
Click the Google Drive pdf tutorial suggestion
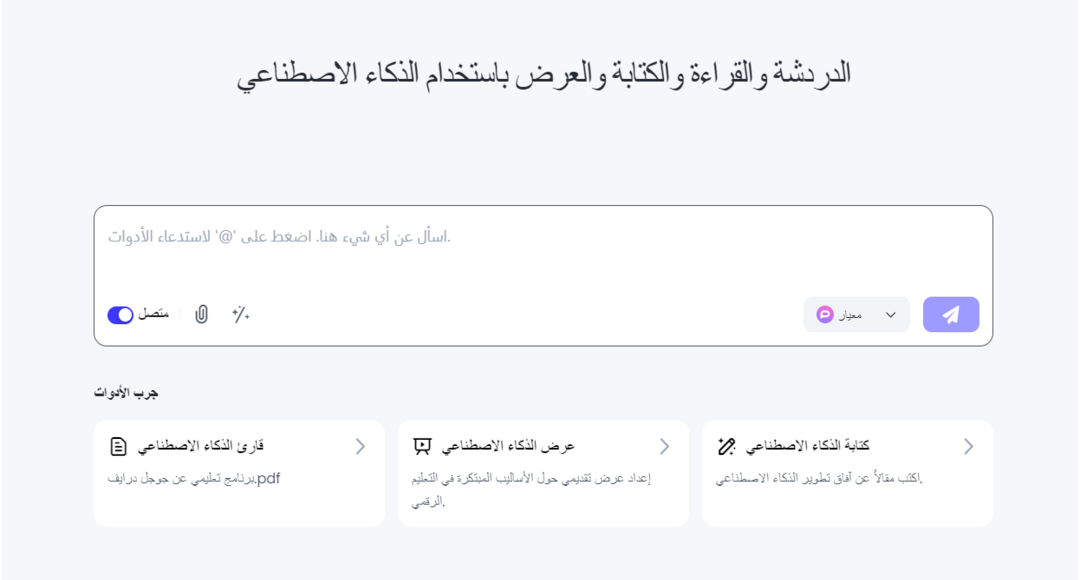(194, 478)
